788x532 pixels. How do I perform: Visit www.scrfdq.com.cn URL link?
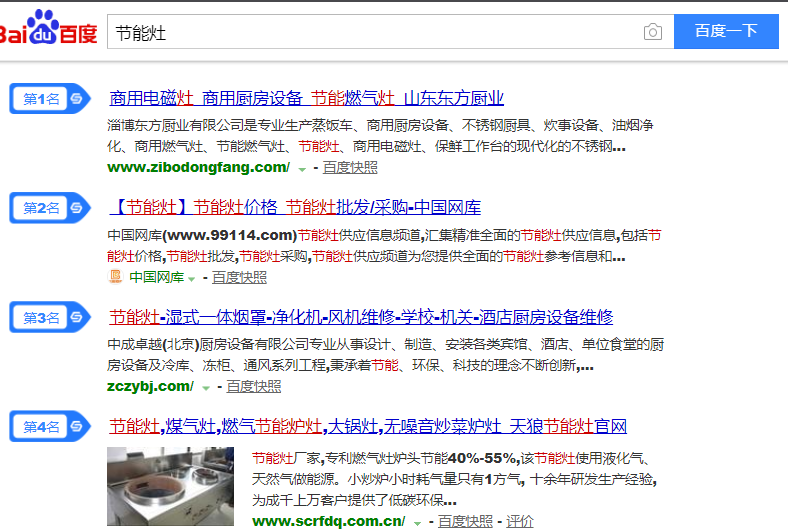(x=329, y=521)
